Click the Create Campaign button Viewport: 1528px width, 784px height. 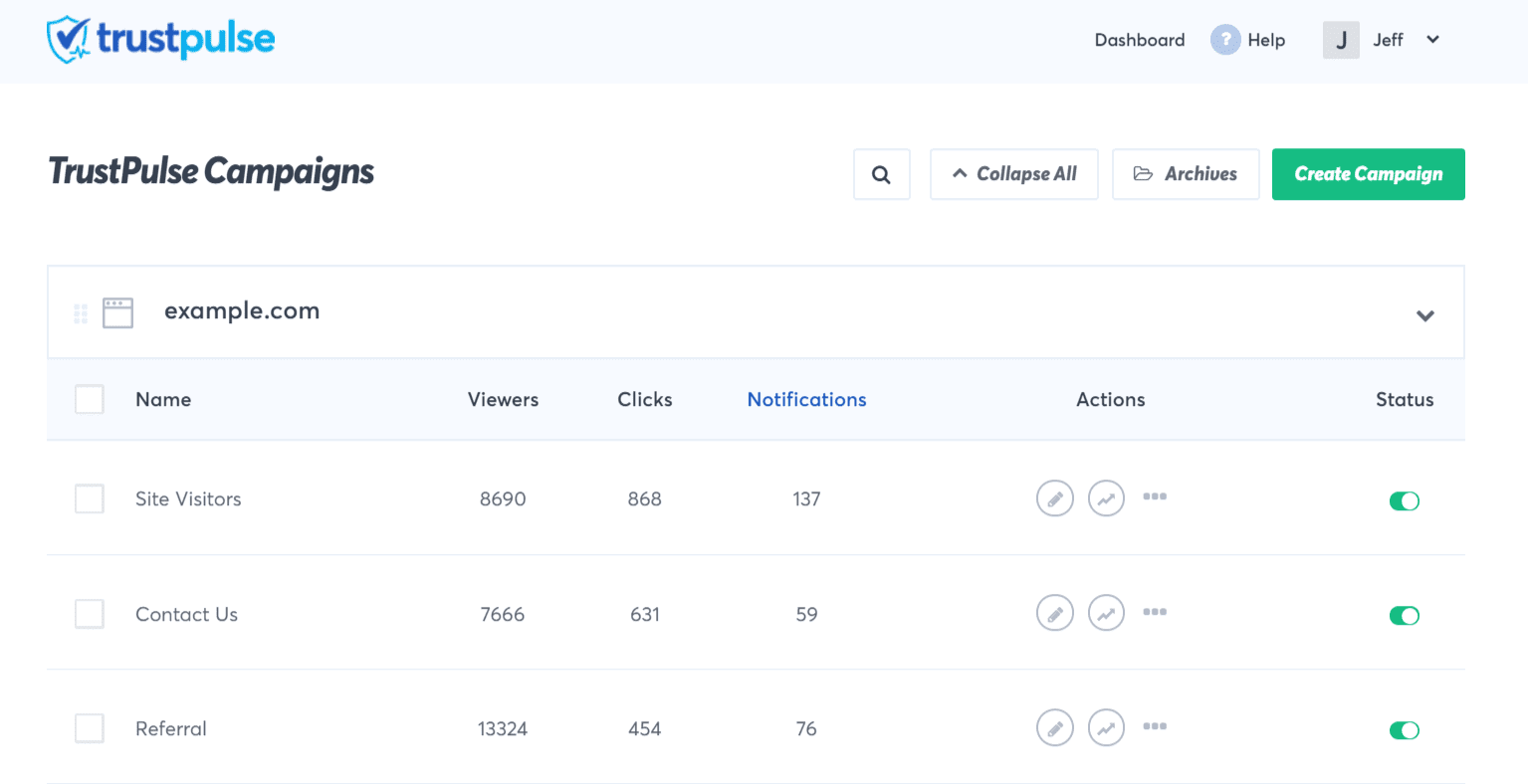tap(1369, 174)
